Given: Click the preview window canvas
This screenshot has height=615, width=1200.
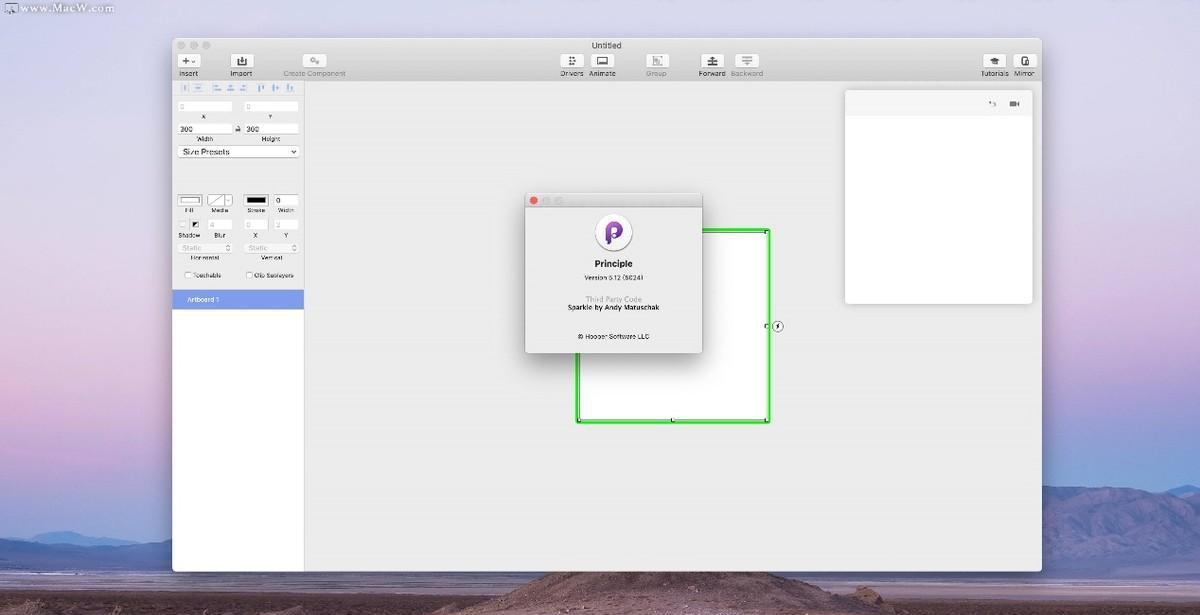Looking at the screenshot, I should [938, 209].
